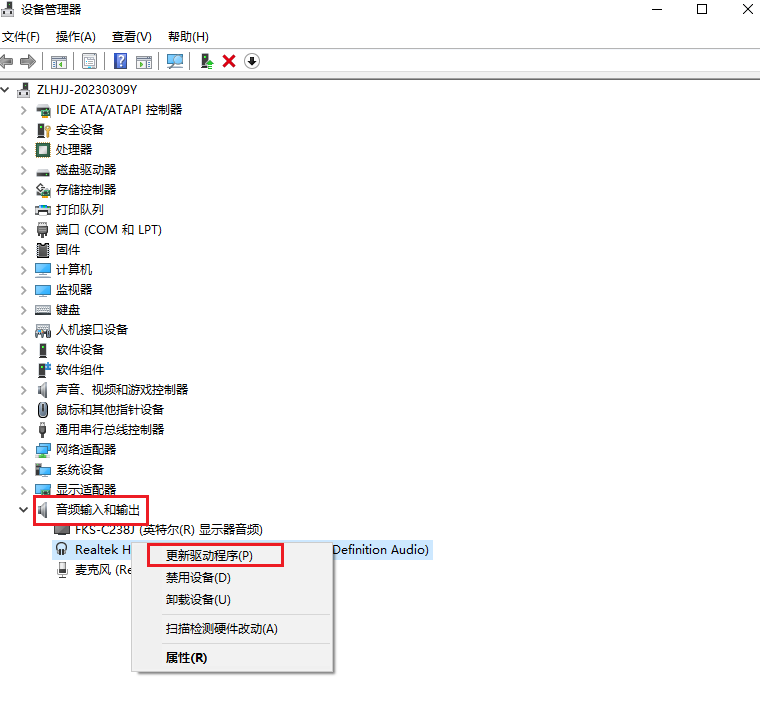Select the 端口 (COM 和 LPT) icon
Viewport: 760px width, 715px height.
point(43,230)
